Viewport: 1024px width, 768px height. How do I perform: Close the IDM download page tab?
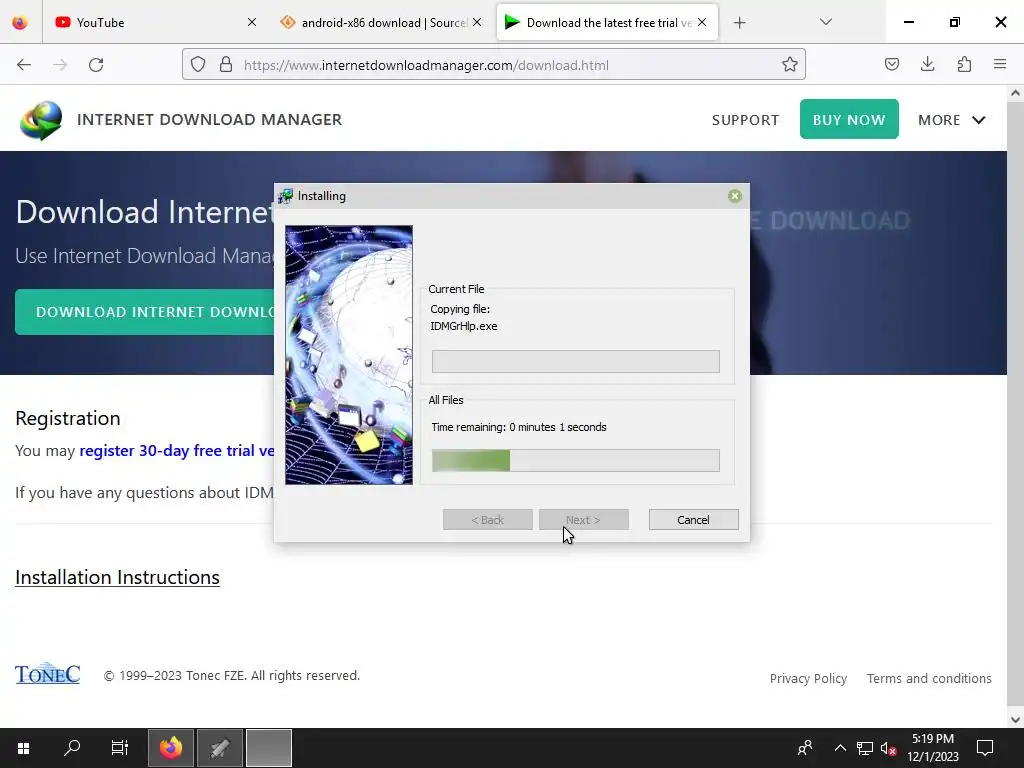coord(702,22)
